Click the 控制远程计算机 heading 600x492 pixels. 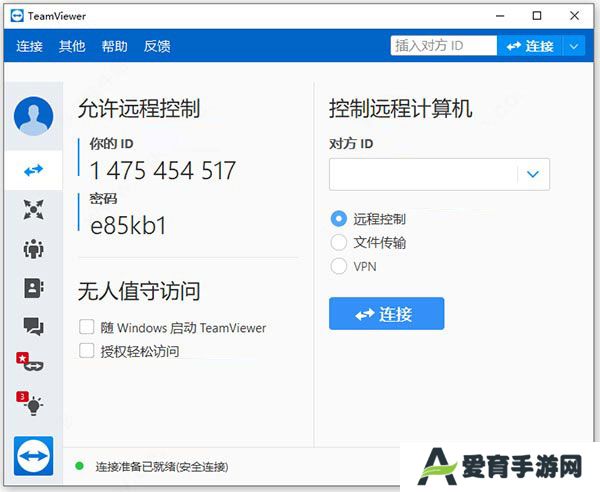(401, 108)
